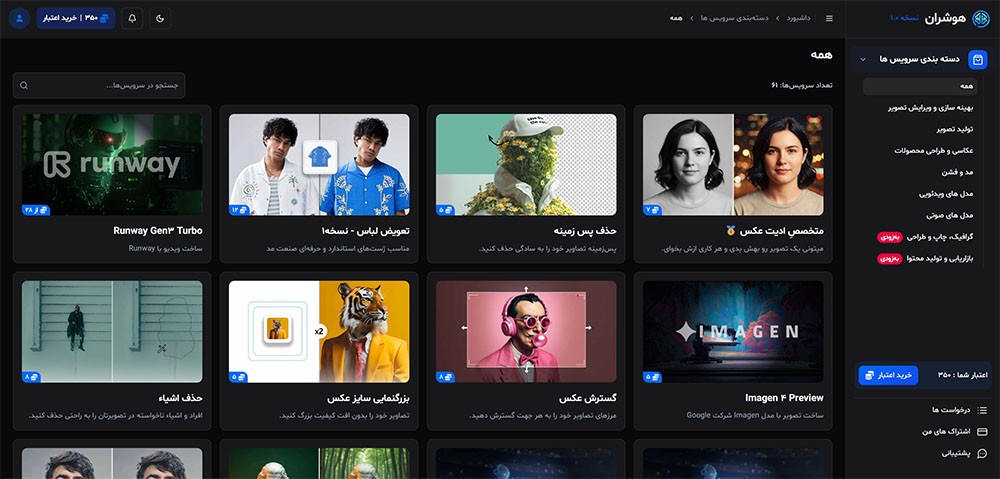Image resolution: width=1000 pixels, height=479 pixels.
Task: Open درخواست ها via its list icon
Action: (x=982, y=410)
